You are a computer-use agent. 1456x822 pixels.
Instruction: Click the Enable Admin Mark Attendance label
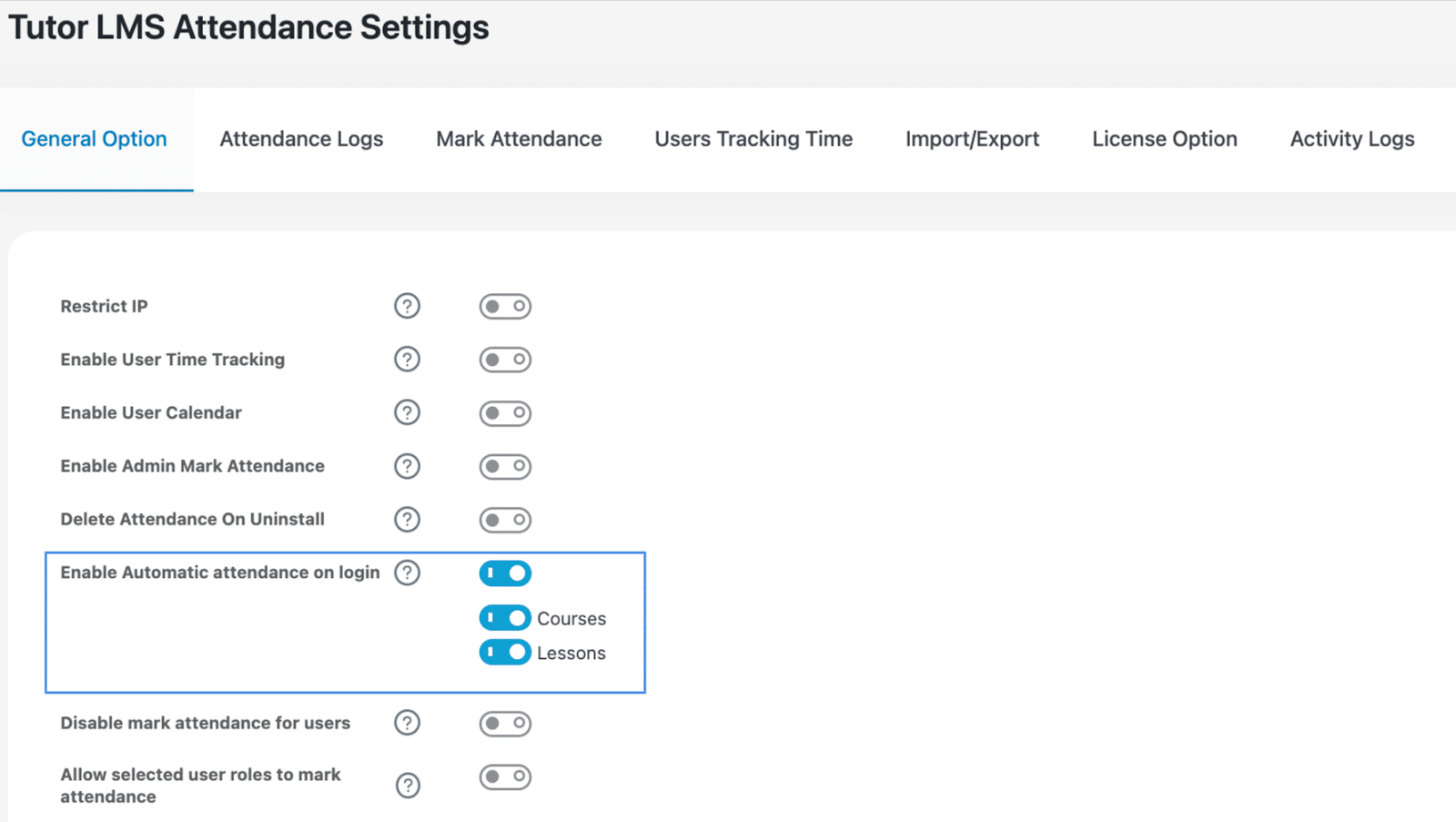(x=192, y=466)
